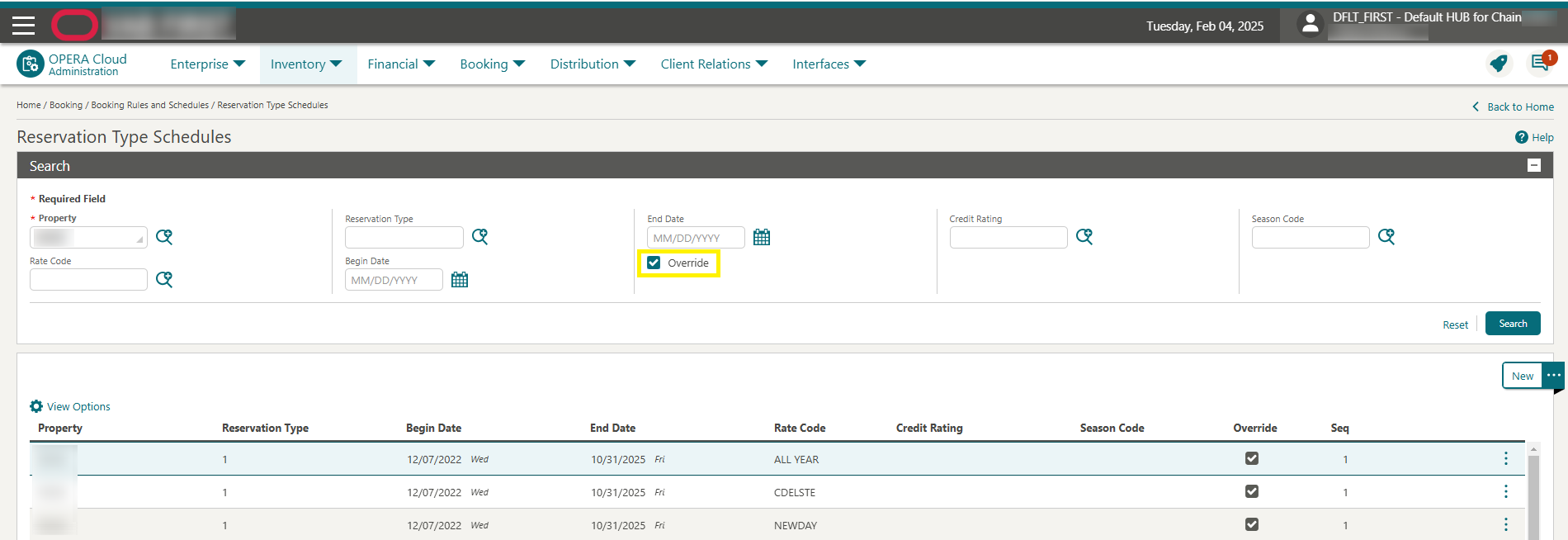Open the user profile avatar icon
1568x540 pixels.
tap(1310, 25)
